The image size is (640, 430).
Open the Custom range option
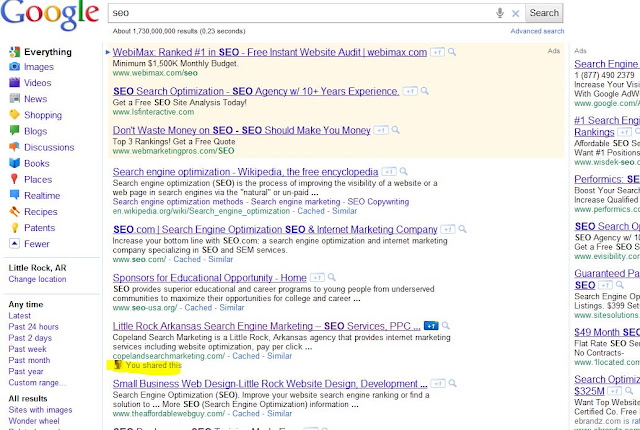pos(37,383)
